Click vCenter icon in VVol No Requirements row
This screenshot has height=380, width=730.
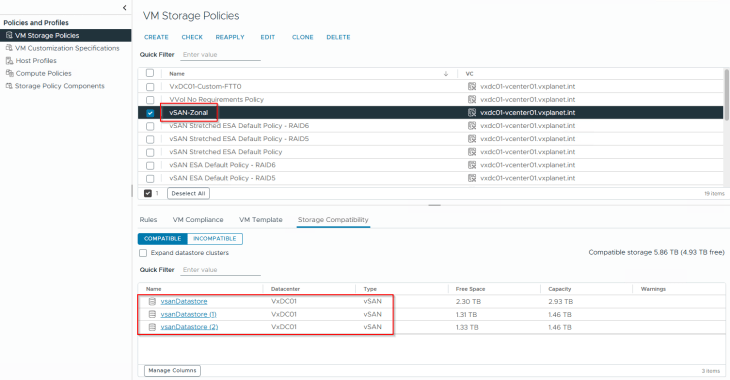pyautogui.click(x=472, y=99)
